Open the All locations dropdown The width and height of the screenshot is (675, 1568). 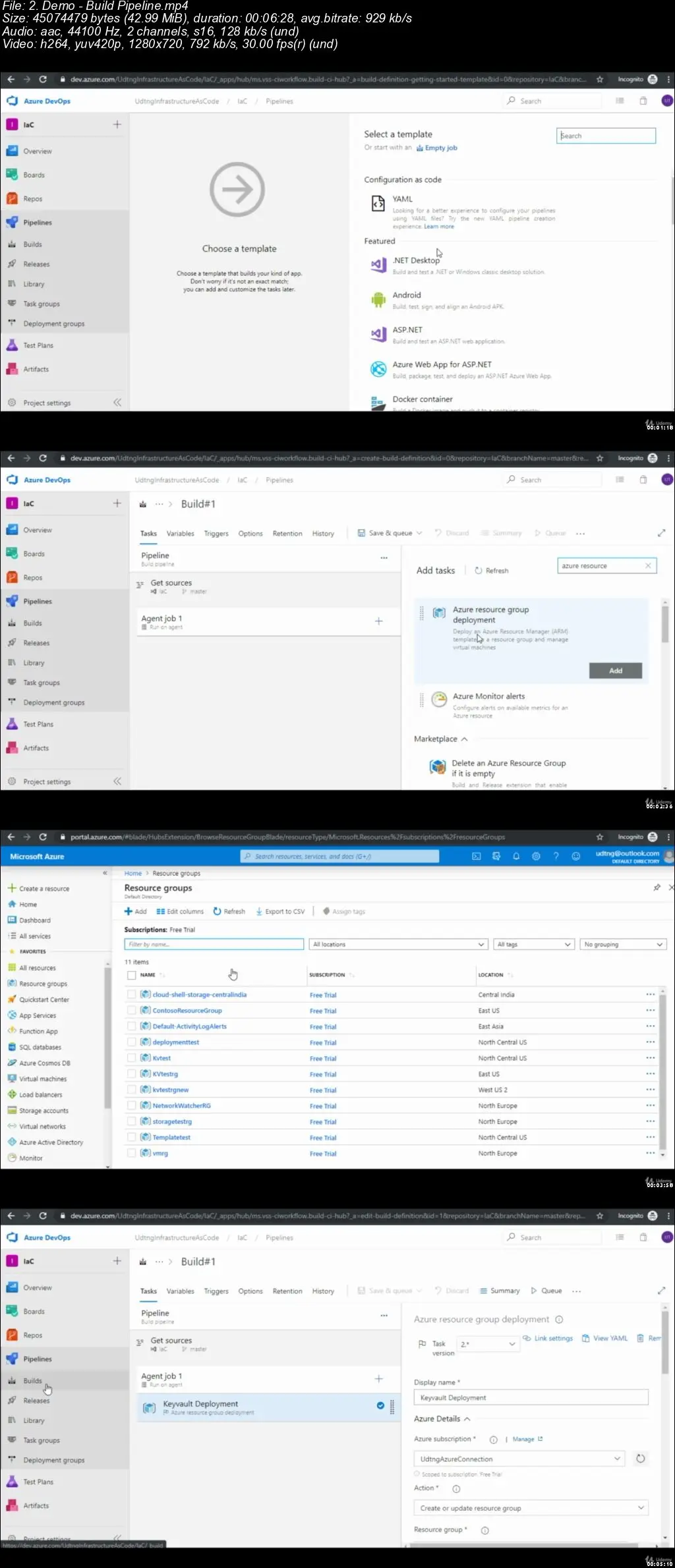point(398,944)
